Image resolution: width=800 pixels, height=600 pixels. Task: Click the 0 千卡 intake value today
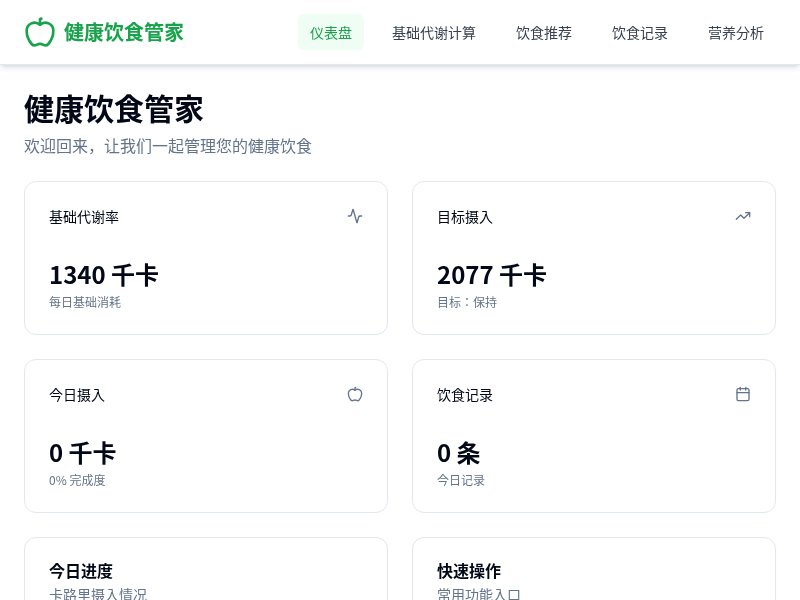(x=83, y=453)
